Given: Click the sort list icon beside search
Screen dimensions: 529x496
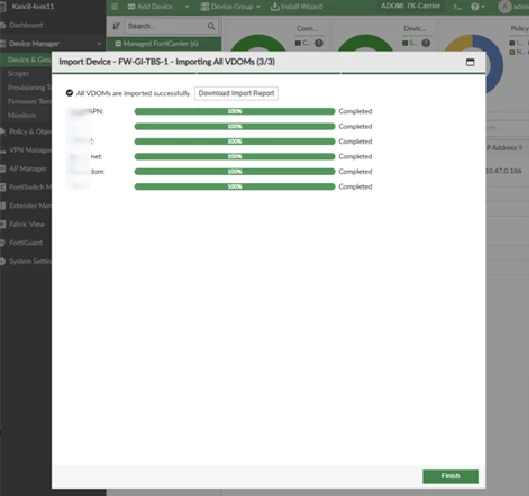Looking at the screenshot, I should pos(116,26).
